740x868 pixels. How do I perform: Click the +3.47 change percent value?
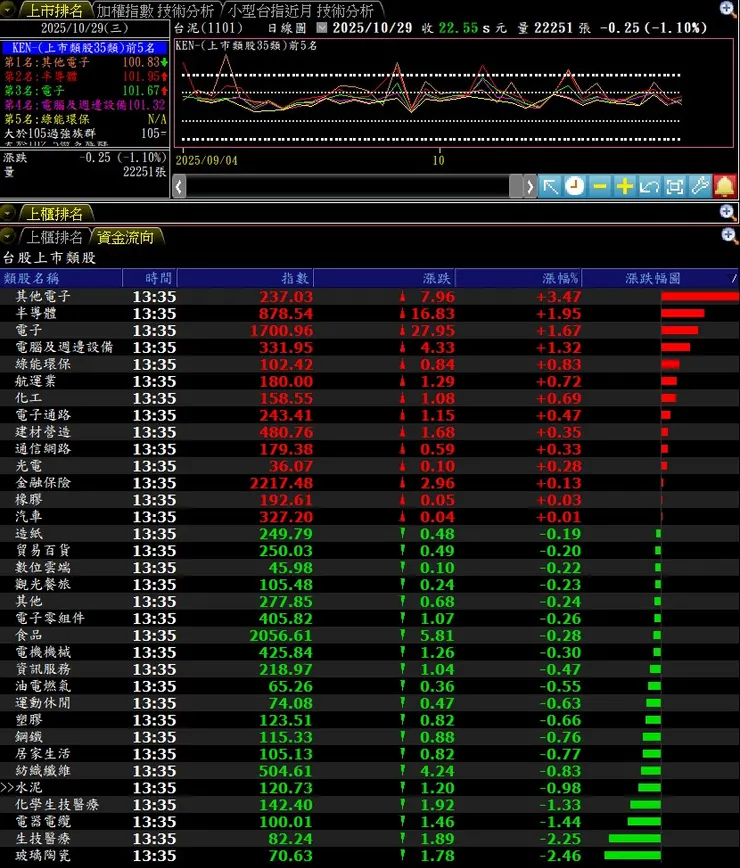click(x=558, y=297)
